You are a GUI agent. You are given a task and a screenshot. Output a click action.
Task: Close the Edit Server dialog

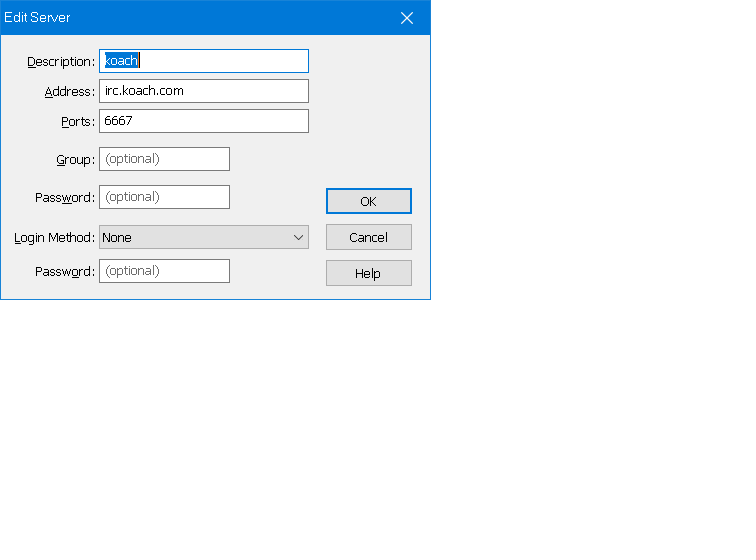(x=407, y=18)
